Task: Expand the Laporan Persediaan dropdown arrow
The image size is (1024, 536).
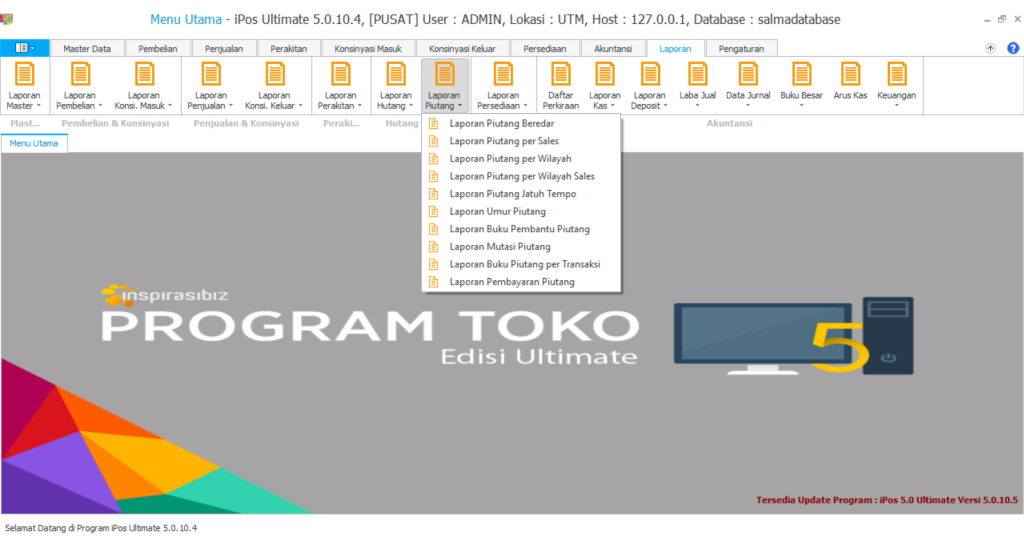Action: (525, 106)
